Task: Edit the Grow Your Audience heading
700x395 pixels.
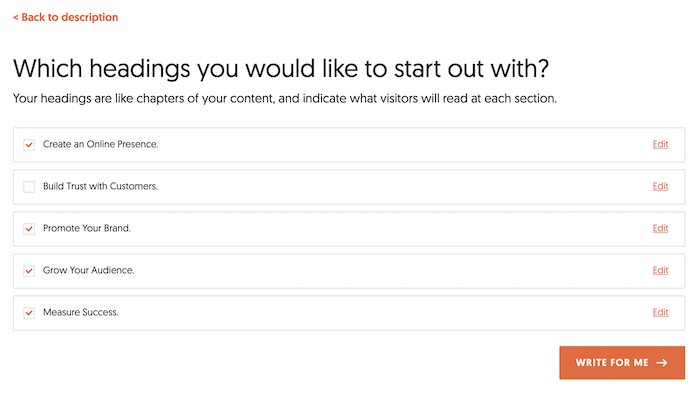Action: click(660, 270)
